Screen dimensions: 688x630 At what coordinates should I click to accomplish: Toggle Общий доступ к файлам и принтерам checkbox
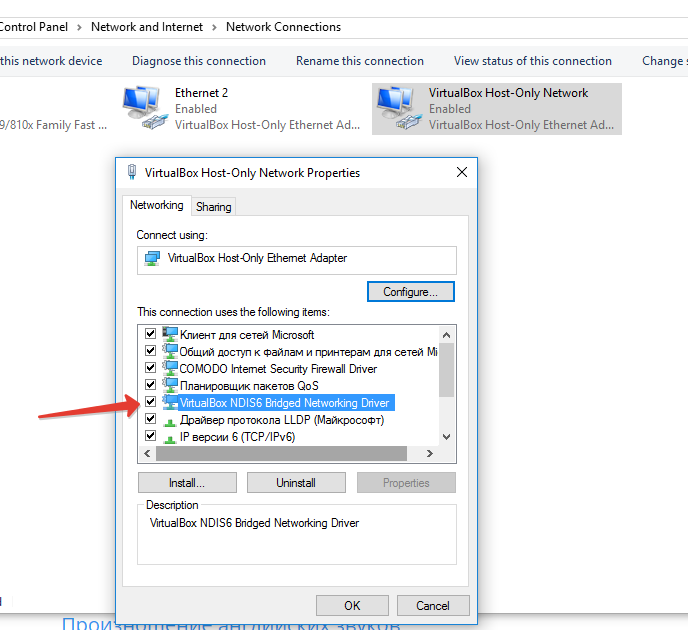point(150,351)
